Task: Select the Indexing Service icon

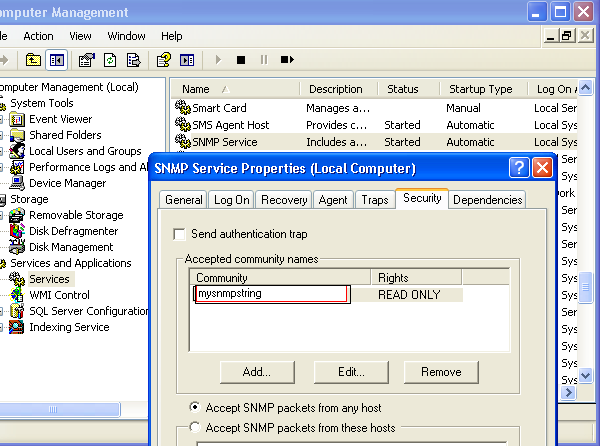Action: click(x=17, y=327)
